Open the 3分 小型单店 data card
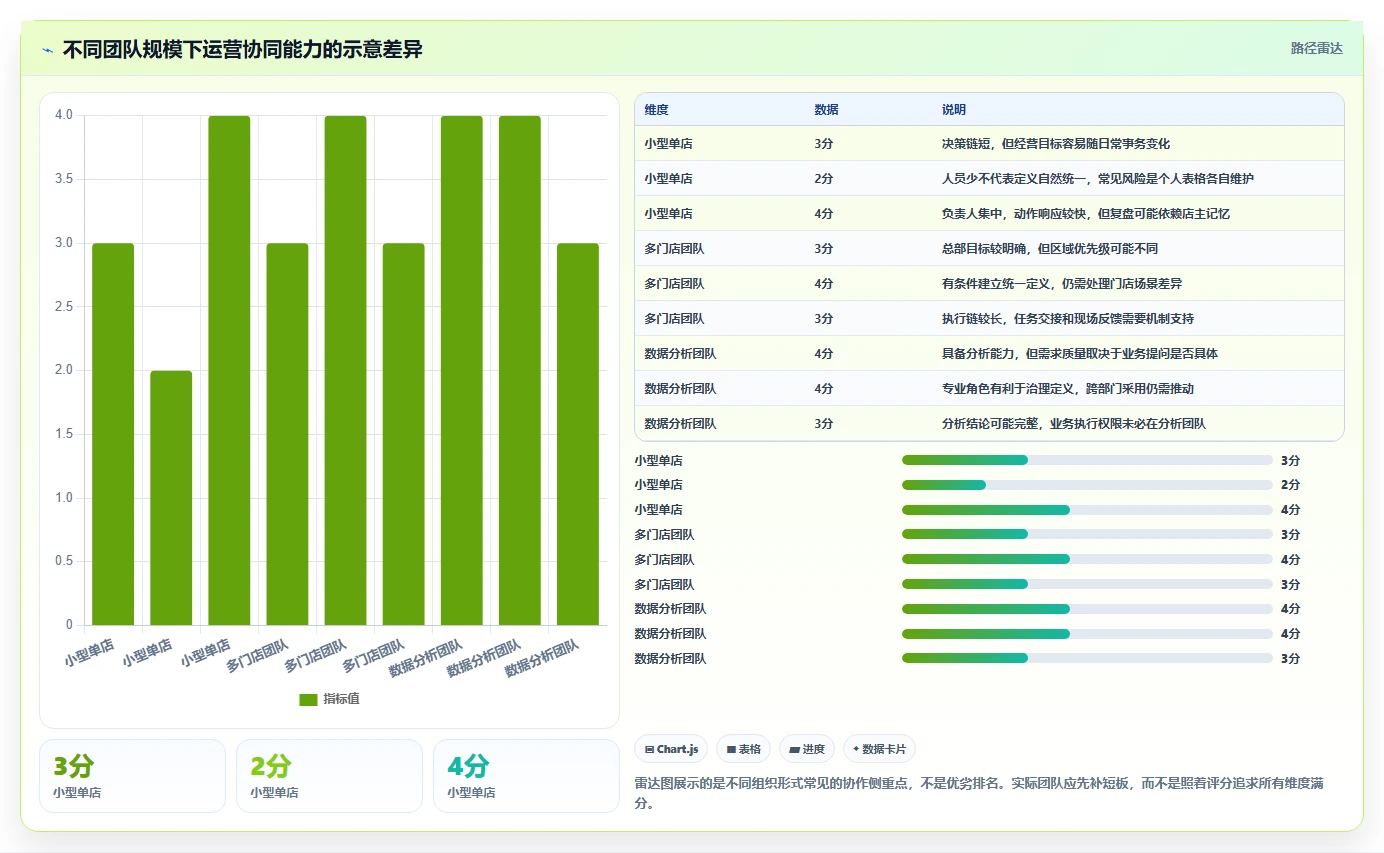The height and width of the screenshot is (853, 1384). tap(132, 776)
